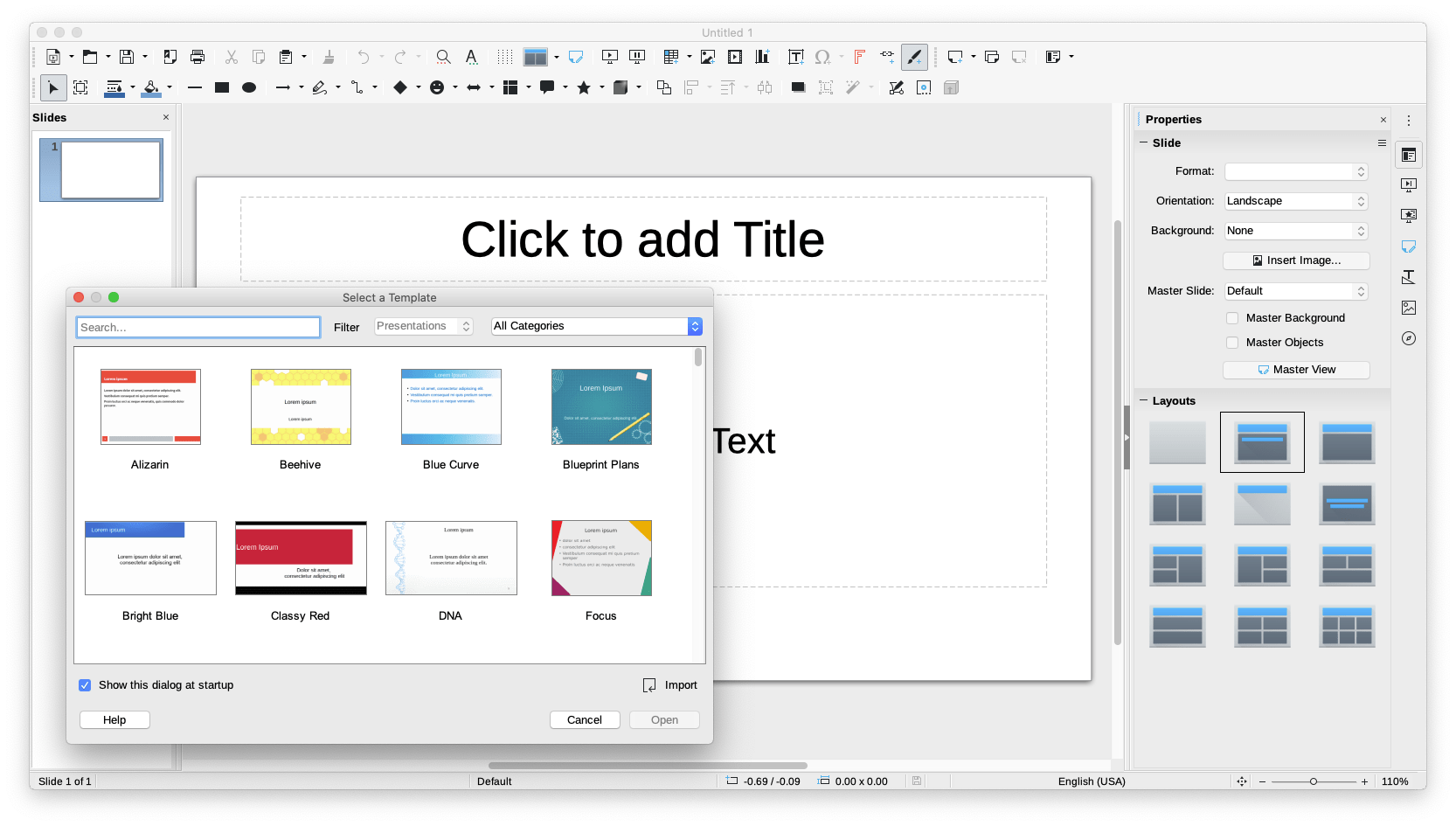1456x826 pixels.
Task: Open the Background None dropdown
Action: [1296, 231]
